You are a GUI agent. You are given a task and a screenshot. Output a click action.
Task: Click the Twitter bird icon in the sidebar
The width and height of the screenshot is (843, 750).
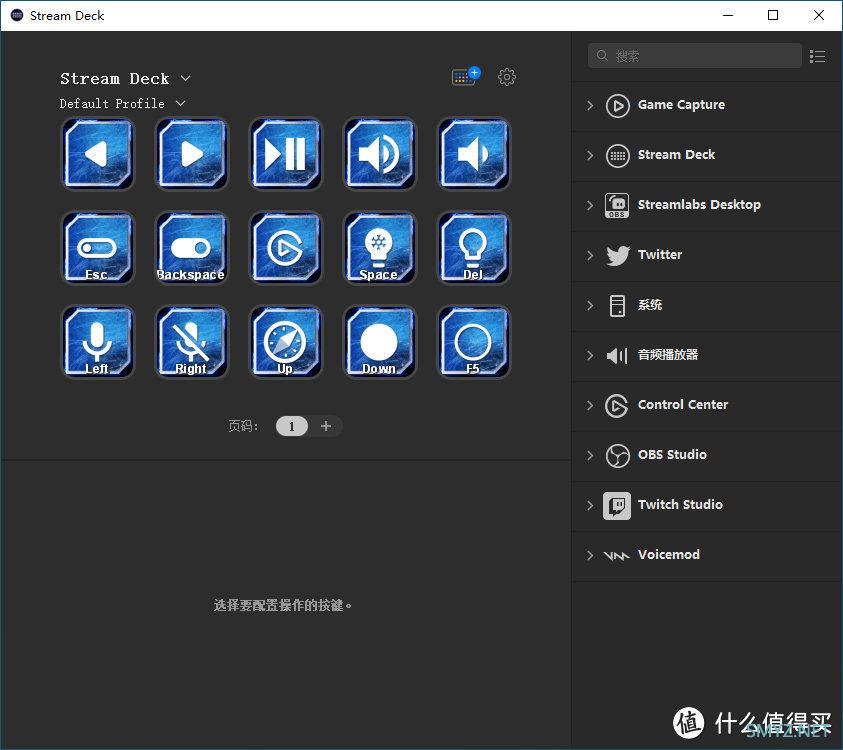[617, 255]
